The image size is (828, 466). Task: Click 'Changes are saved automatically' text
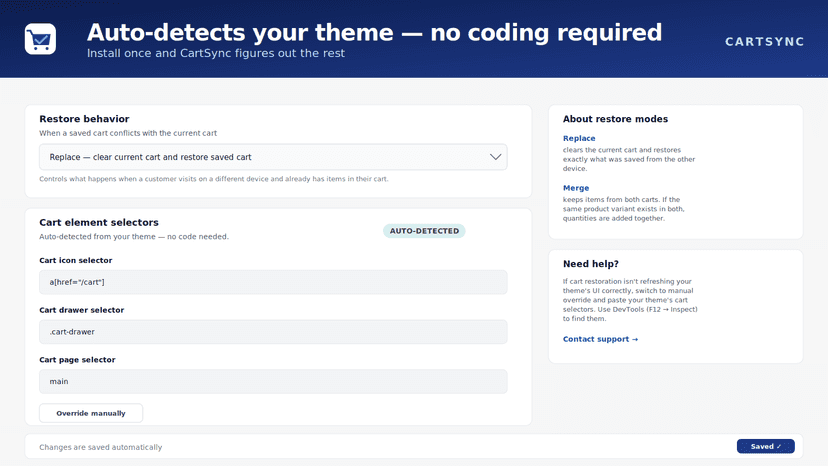100,447
